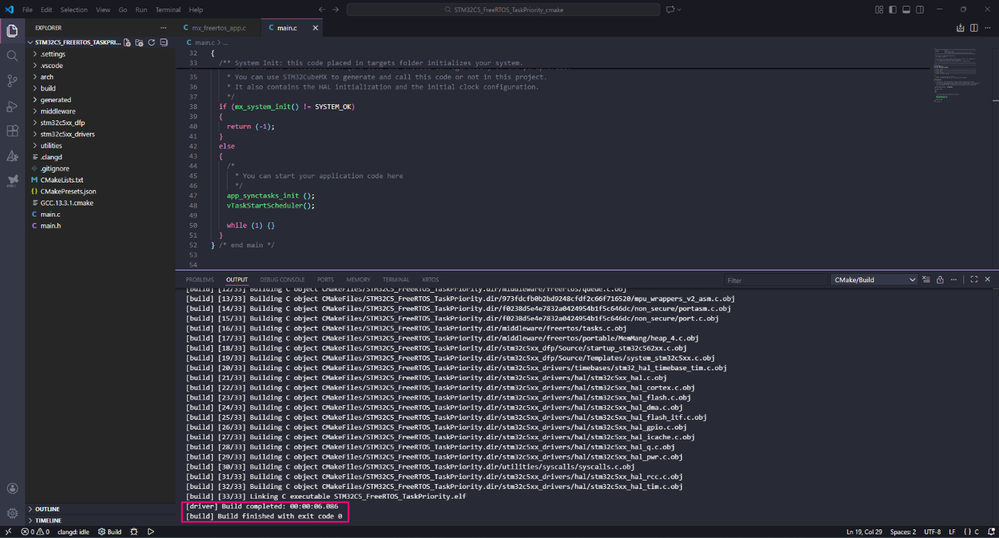
Task: Expand the middleware folder
Action: click(x=100, y=112)
